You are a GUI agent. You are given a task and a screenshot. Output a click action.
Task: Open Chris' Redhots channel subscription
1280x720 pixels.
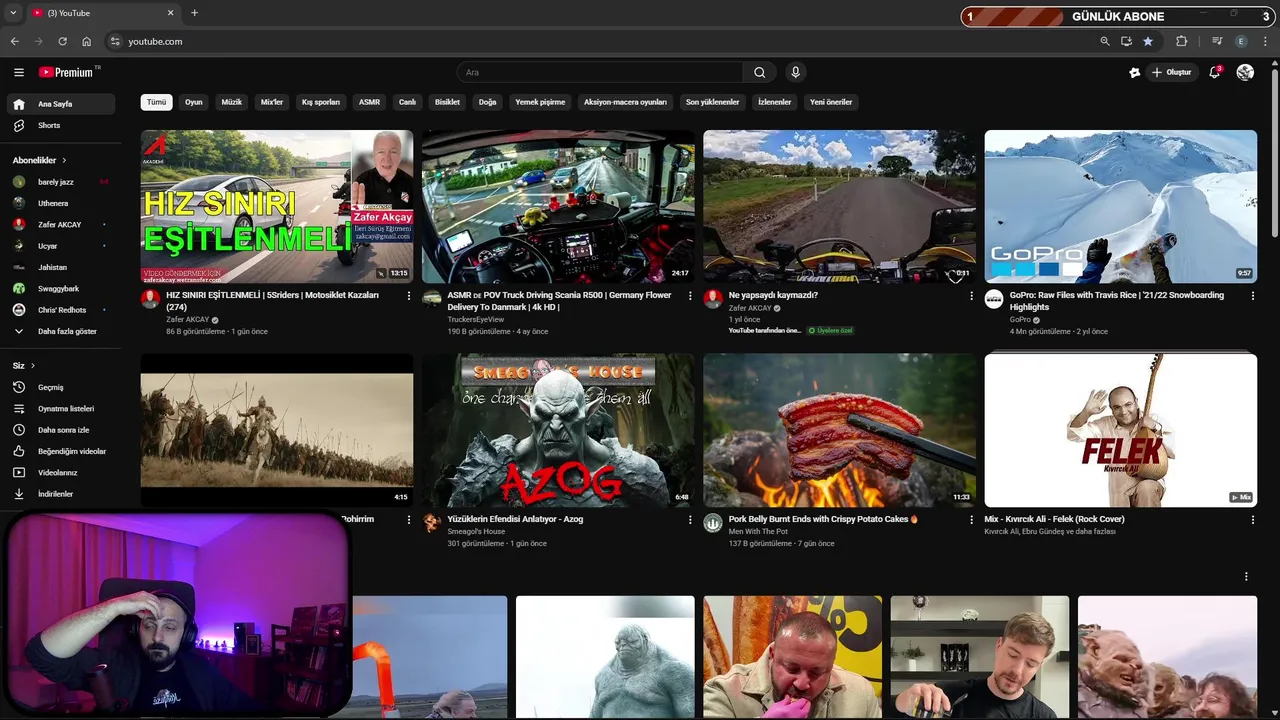[61, 310]
